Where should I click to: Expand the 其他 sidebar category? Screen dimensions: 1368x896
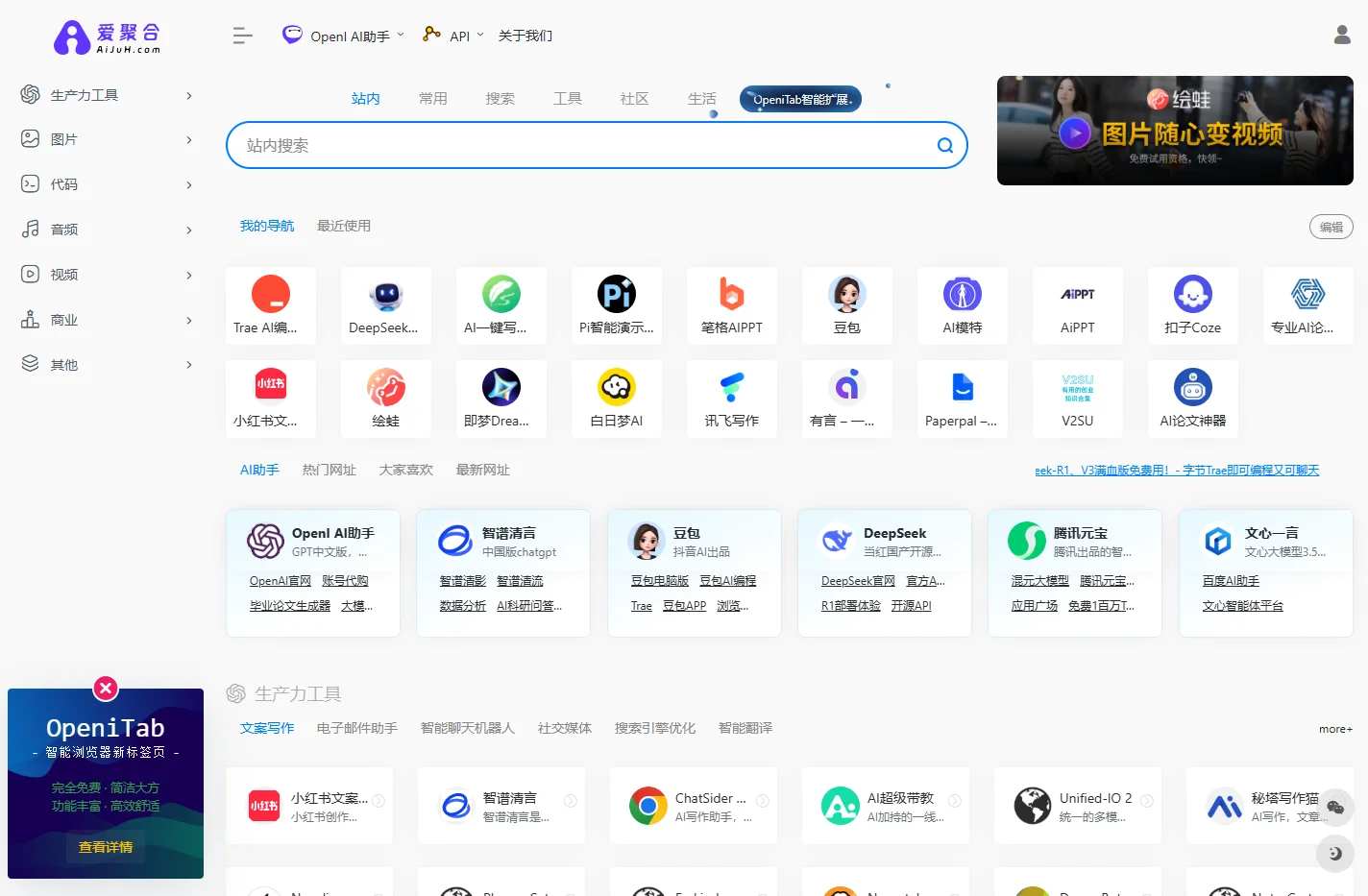(107, 365)
